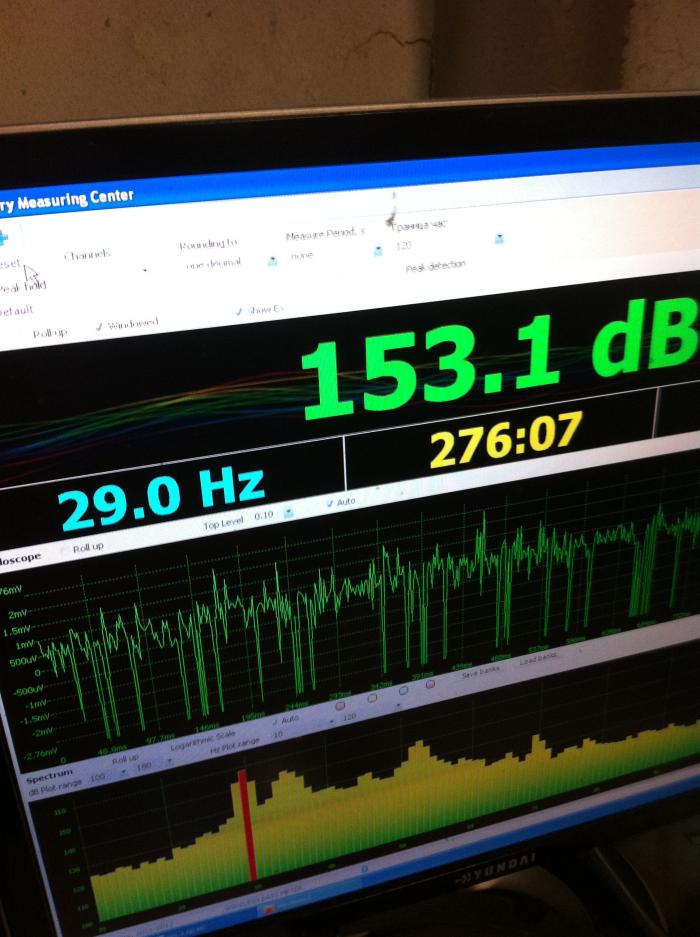Screen dimensions: 700x937
Task: Click the Default option
Action: point(16,311)
